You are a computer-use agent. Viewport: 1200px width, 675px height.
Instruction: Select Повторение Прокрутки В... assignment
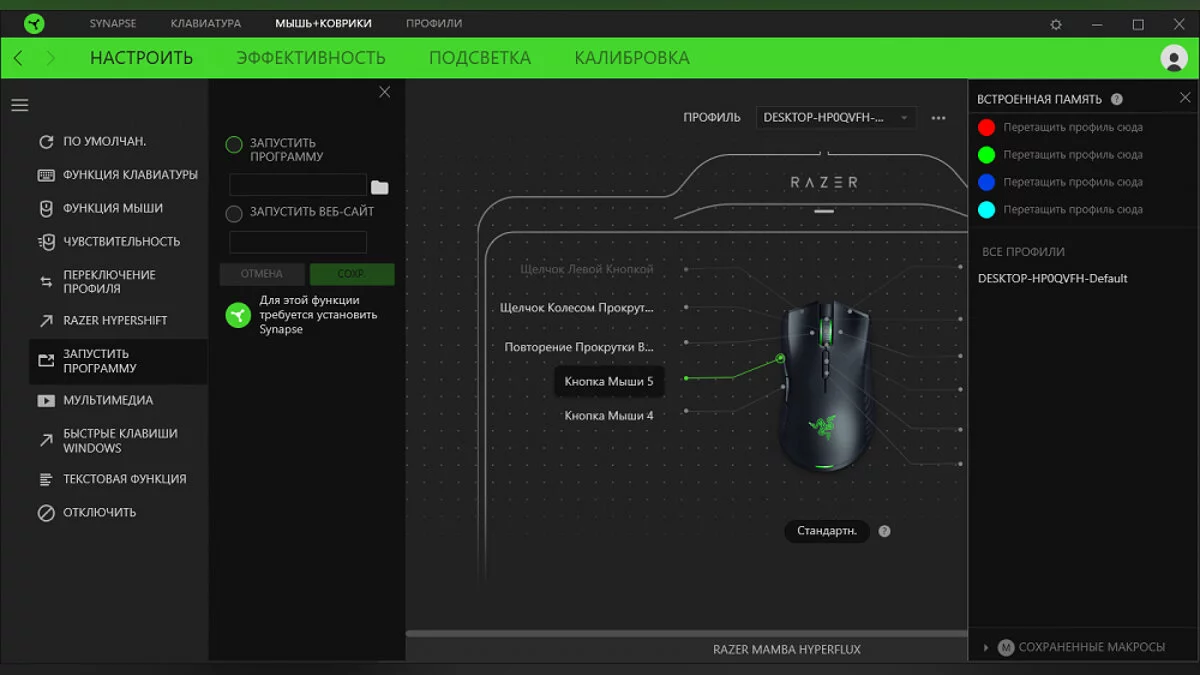pyautogui.click(x=579, y=347)
